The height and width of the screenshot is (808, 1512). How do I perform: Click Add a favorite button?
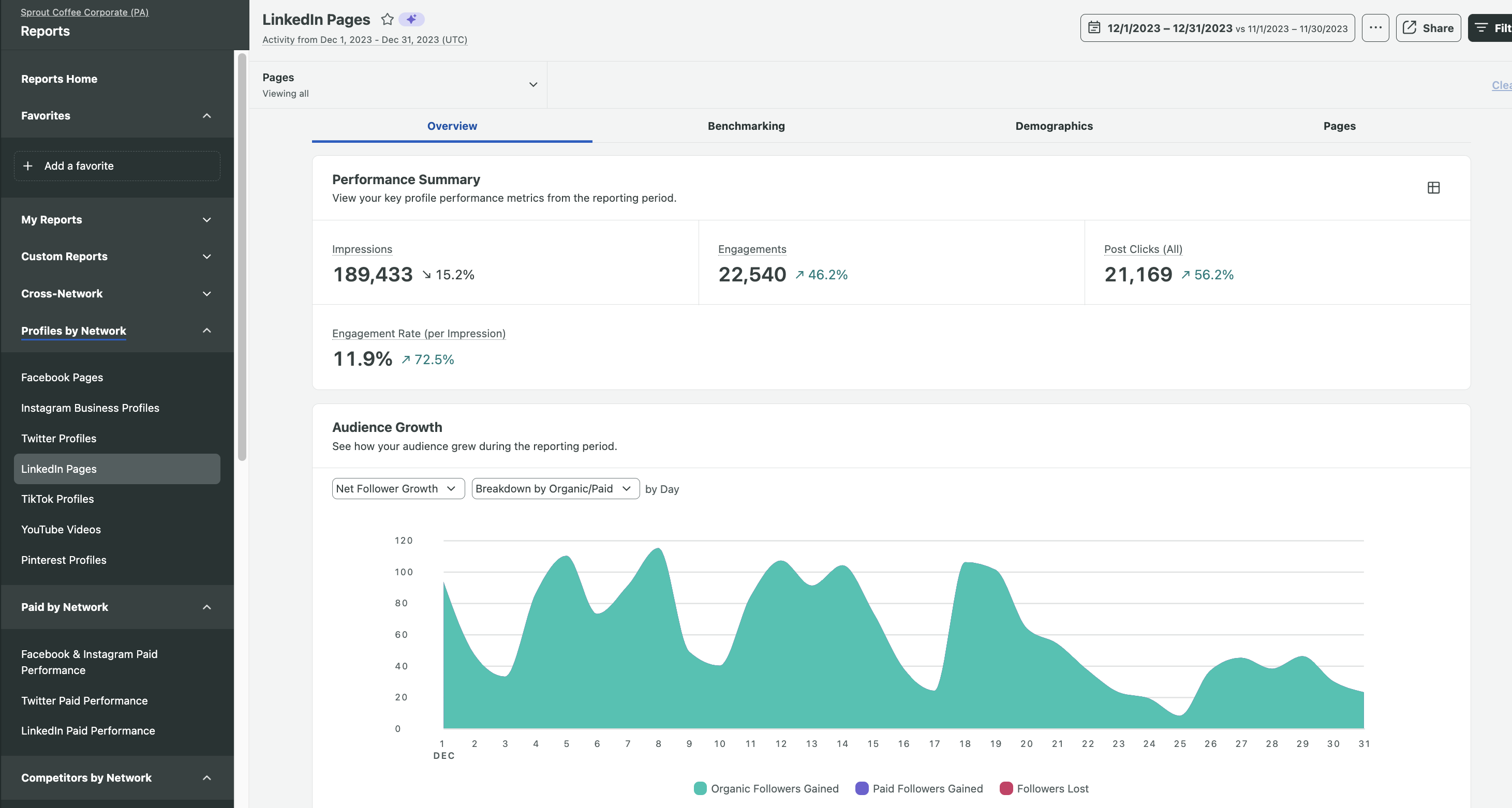coord(117,166)
